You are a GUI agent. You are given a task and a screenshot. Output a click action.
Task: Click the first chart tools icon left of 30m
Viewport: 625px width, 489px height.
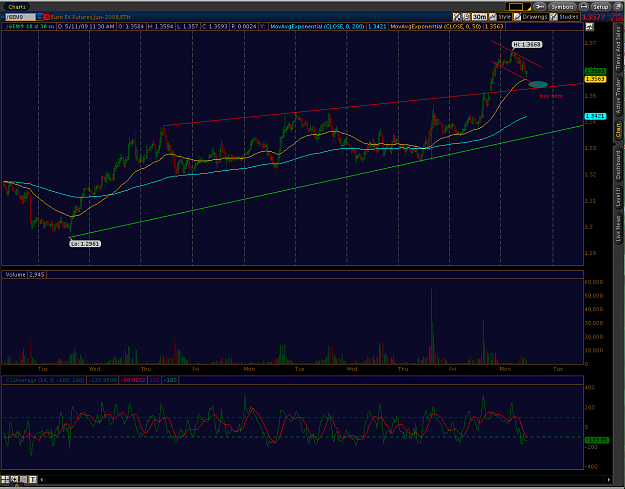coord(457,17)
